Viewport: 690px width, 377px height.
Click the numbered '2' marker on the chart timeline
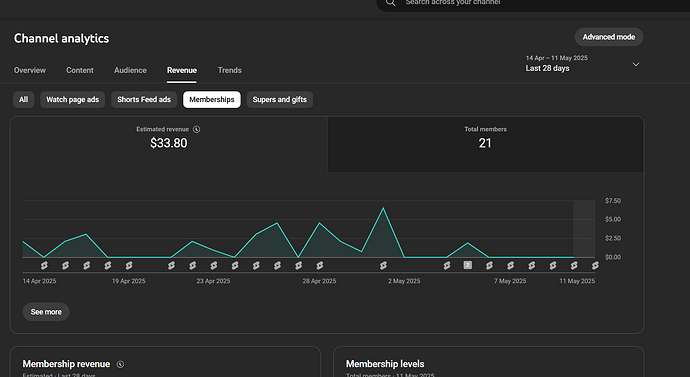pyautogui.click(x=468, y=265)
